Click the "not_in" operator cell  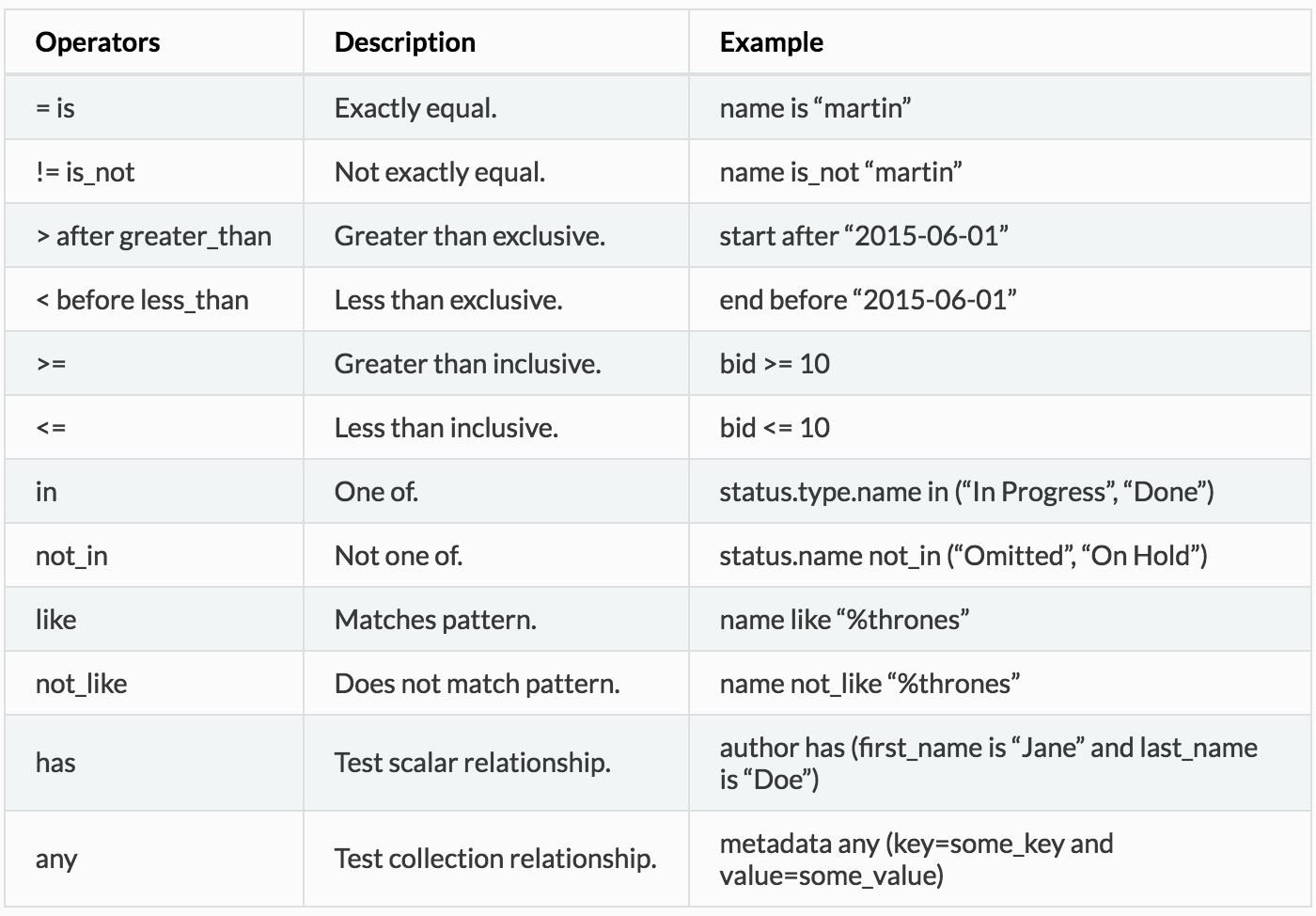72,556
